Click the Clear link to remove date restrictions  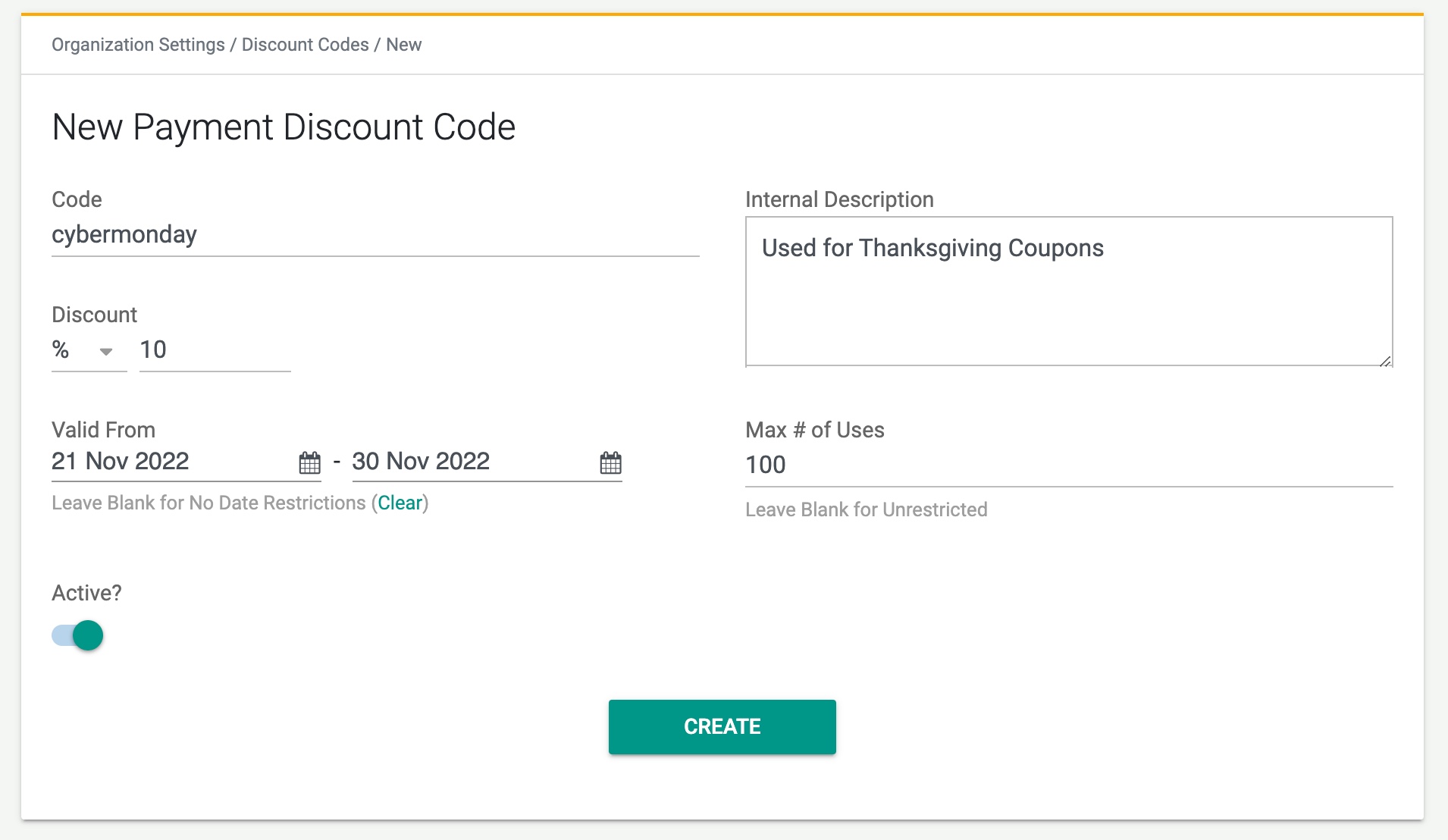pyautogui.click(x=400, y=503)
